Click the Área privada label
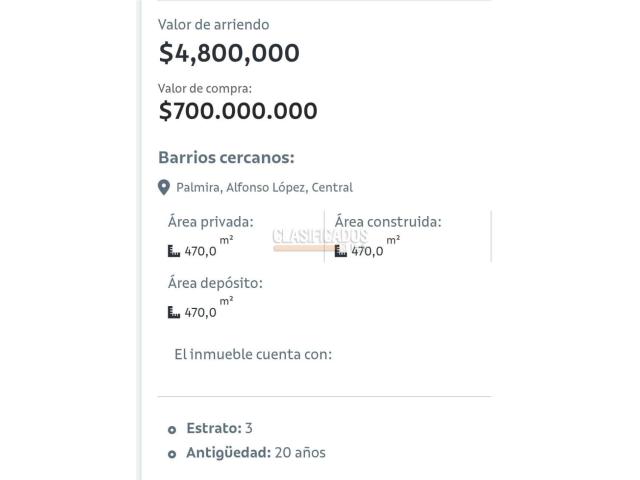The image size is (640, 480). coord(211,222)
